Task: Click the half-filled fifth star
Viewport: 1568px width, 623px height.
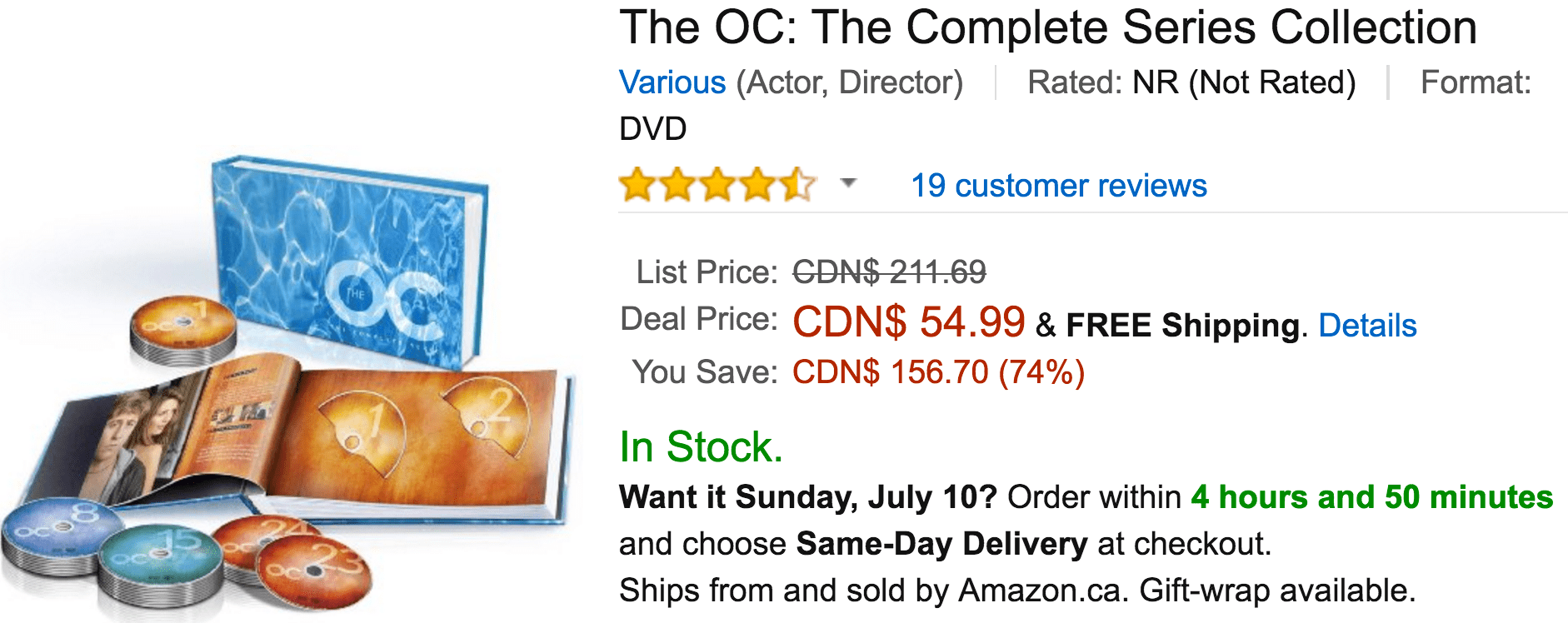Action: [798, 184]
